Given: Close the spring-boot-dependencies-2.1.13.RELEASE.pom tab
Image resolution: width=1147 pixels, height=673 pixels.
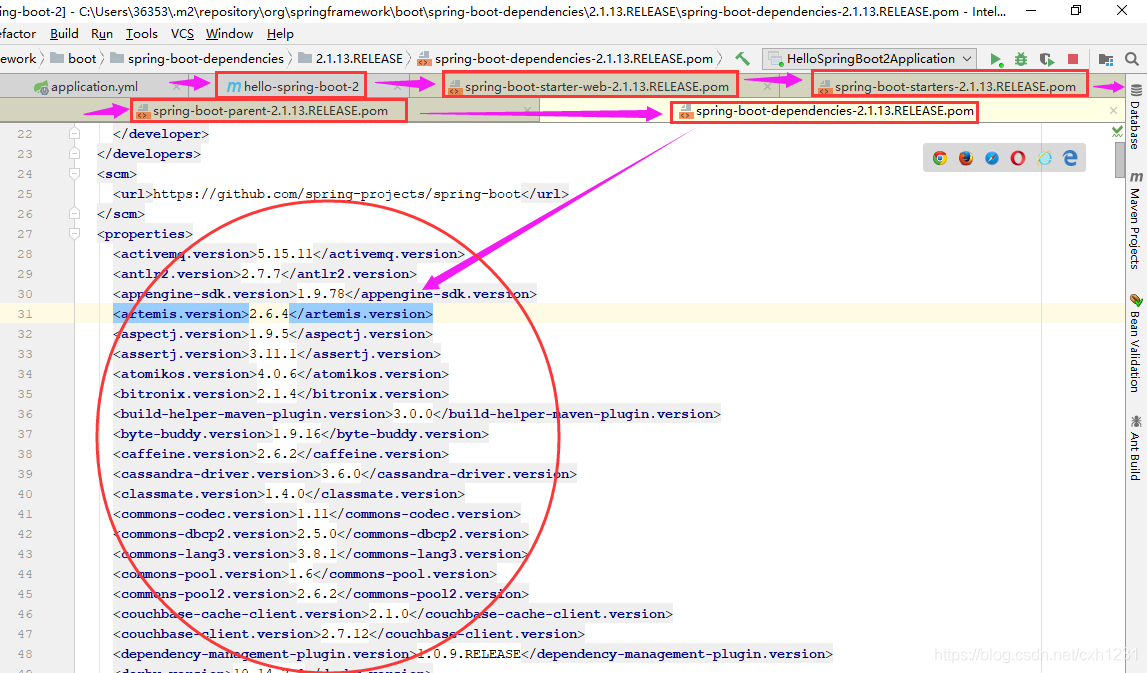Looking at the screenshot, I should point(1113,110).
